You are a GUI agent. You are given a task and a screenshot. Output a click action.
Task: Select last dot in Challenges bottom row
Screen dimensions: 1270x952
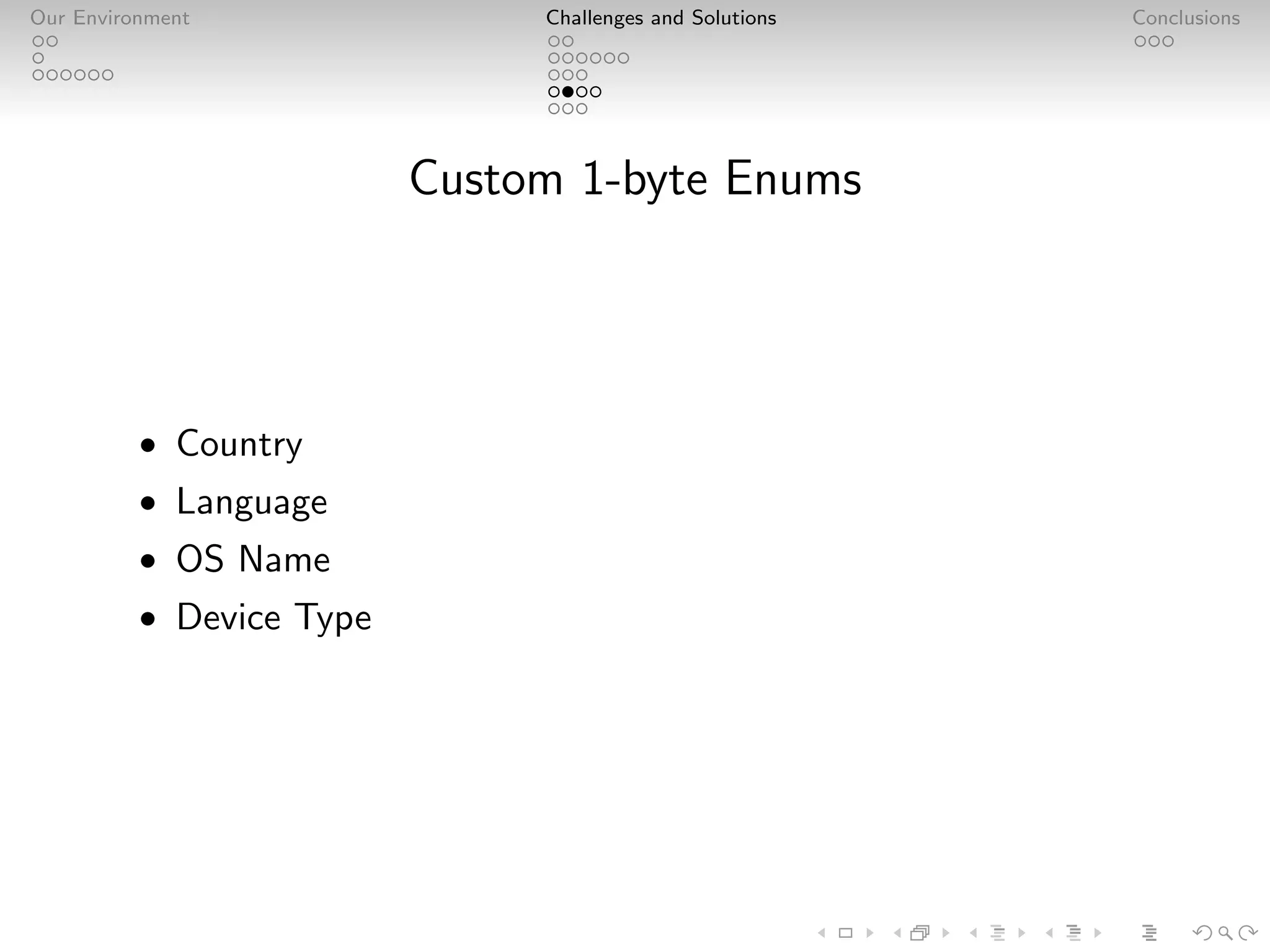[x=582, y=109]
